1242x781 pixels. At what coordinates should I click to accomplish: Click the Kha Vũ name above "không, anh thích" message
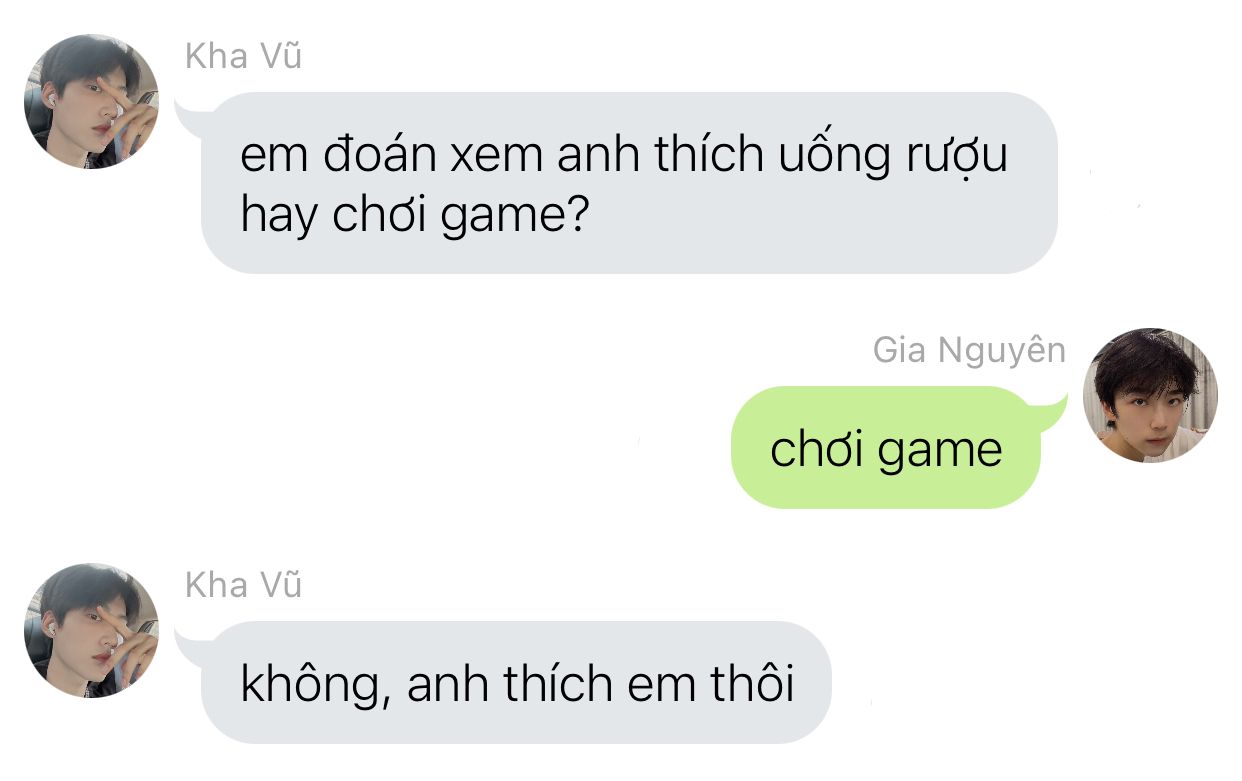pyautogui.click(x=243, y=585)
